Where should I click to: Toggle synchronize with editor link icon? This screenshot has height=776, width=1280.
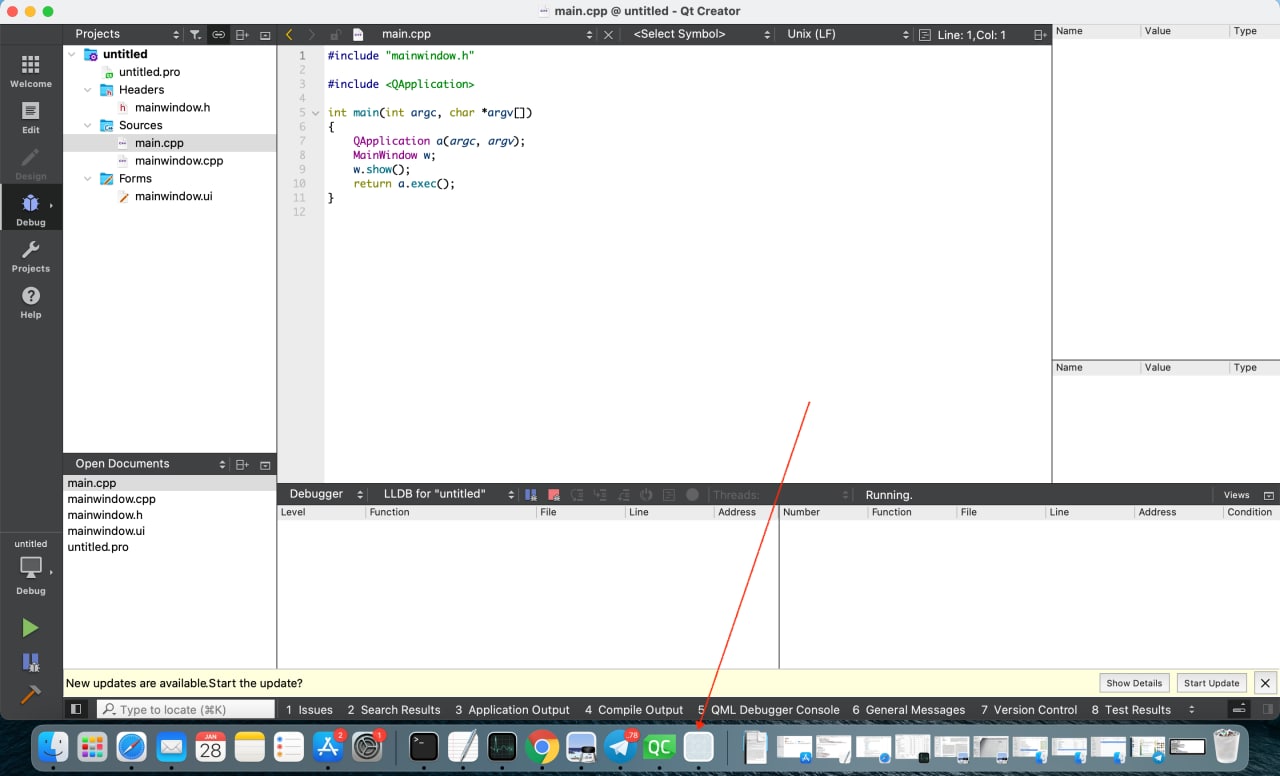[x=218, y=34]
